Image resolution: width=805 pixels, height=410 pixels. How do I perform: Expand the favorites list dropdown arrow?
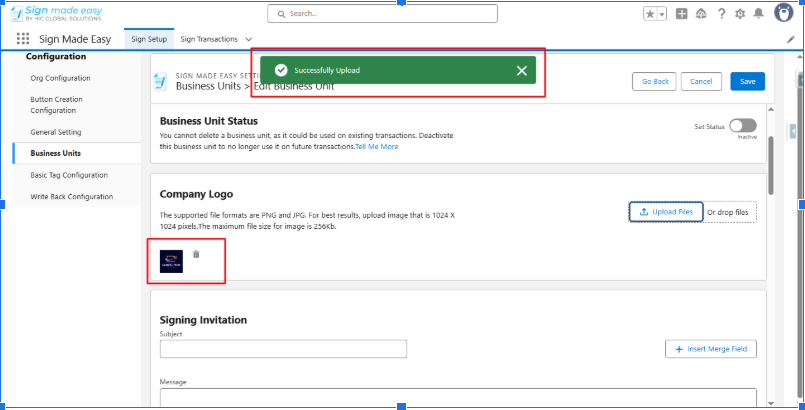tap(662, 14)
